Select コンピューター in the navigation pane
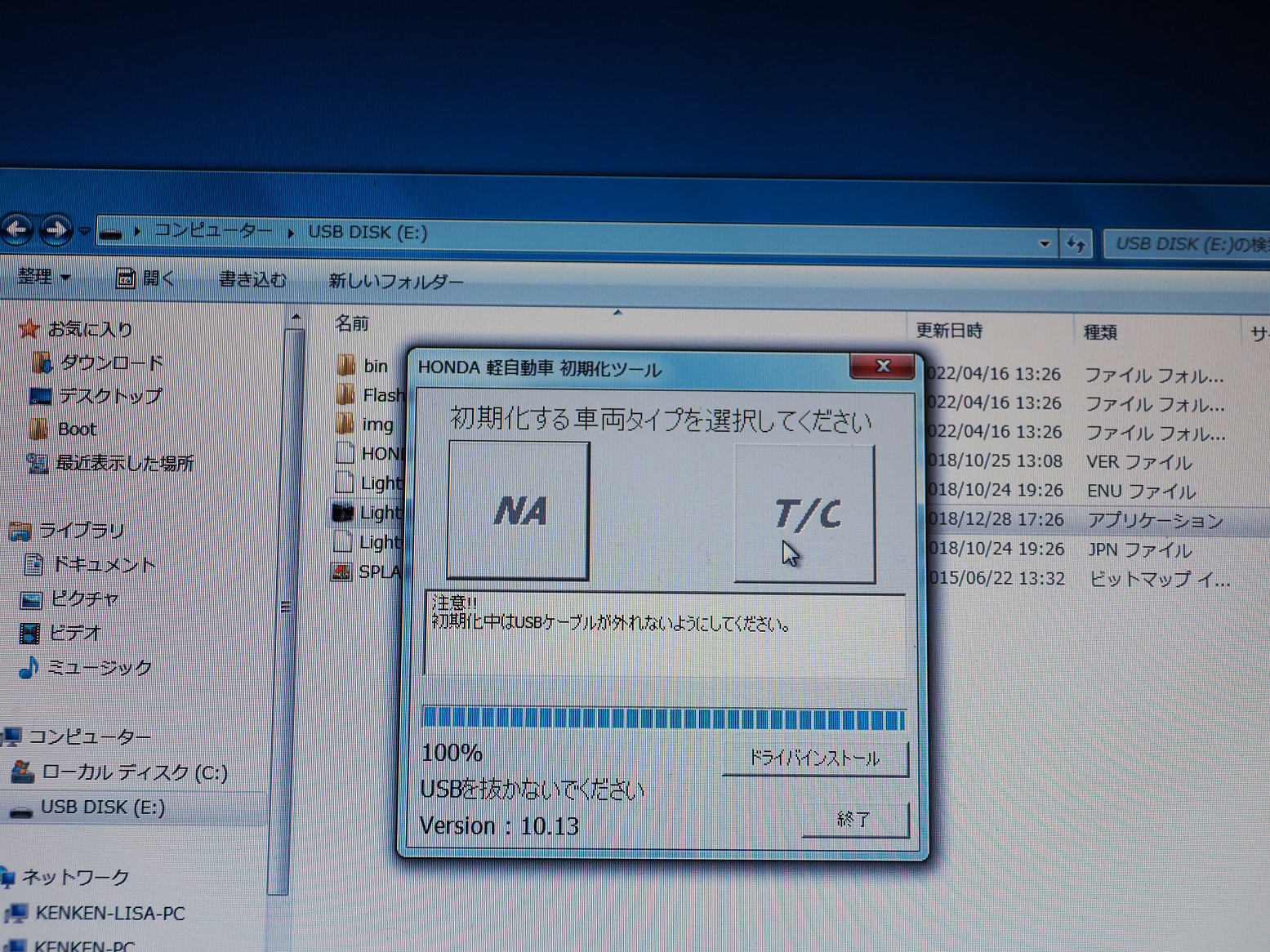The height and width of the screenshot is (952, 1270). click(90, 737)
